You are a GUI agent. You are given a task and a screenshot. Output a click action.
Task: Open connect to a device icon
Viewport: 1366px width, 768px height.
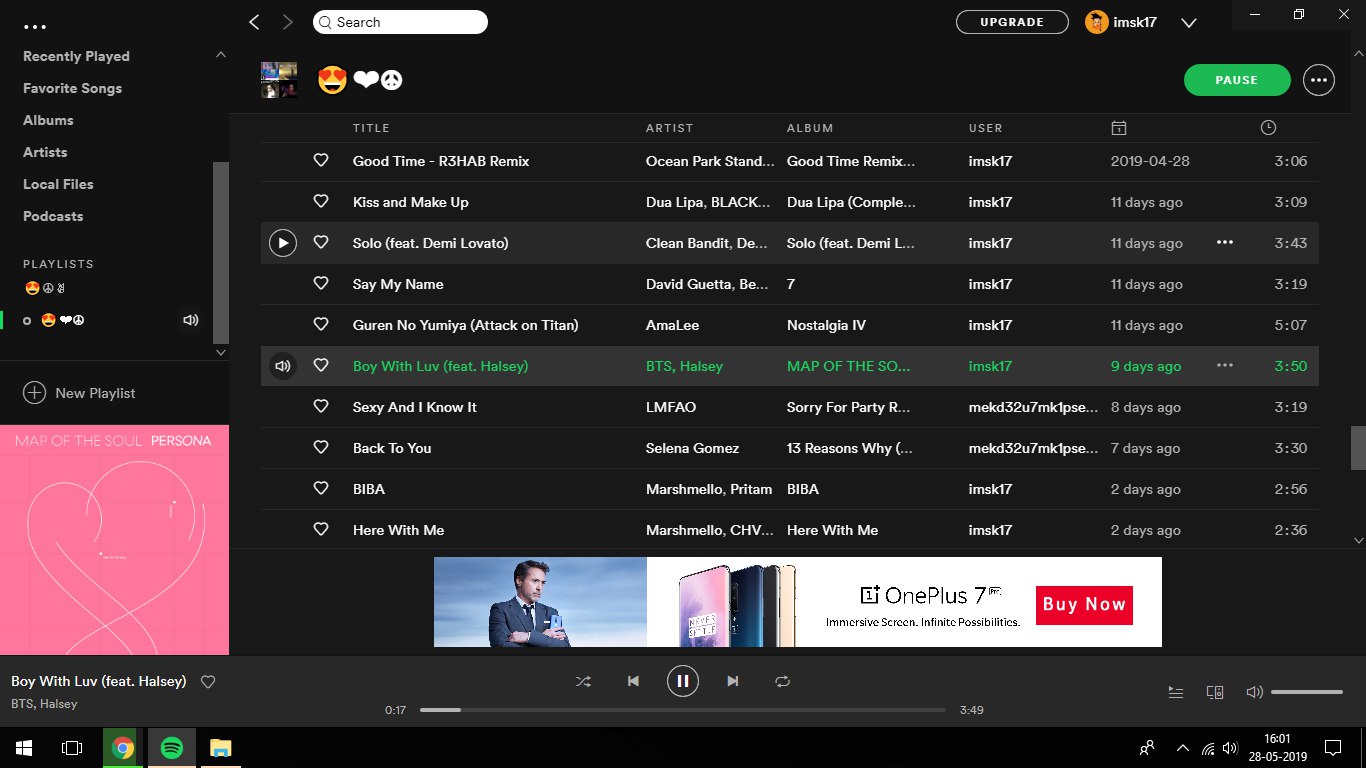(1215, 692)
